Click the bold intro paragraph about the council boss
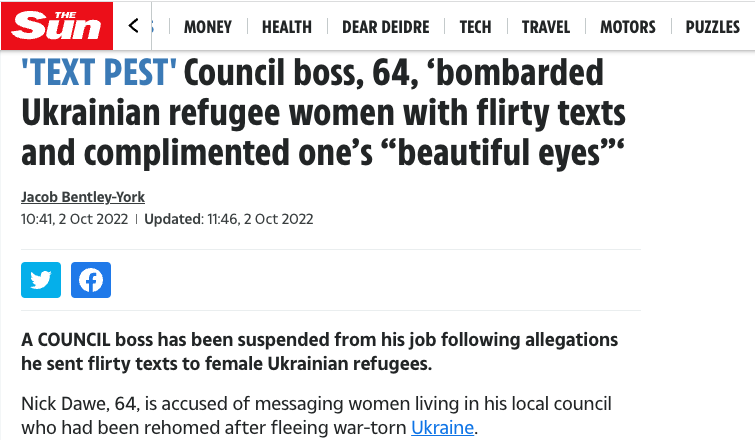This screenshot has height=440, width=755. [x=320, y=352]
